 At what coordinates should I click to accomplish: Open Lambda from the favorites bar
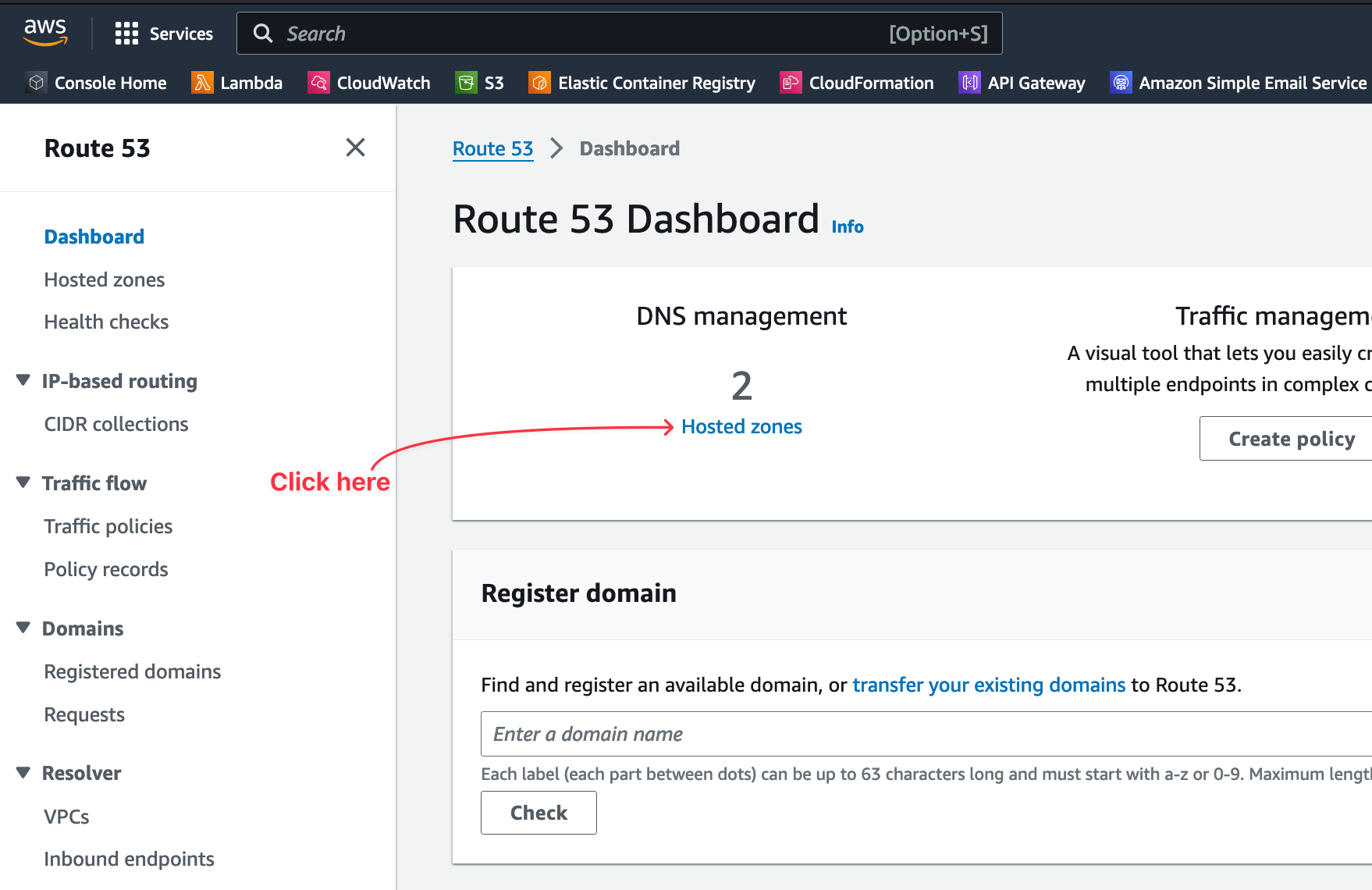[x=236, y=82]
